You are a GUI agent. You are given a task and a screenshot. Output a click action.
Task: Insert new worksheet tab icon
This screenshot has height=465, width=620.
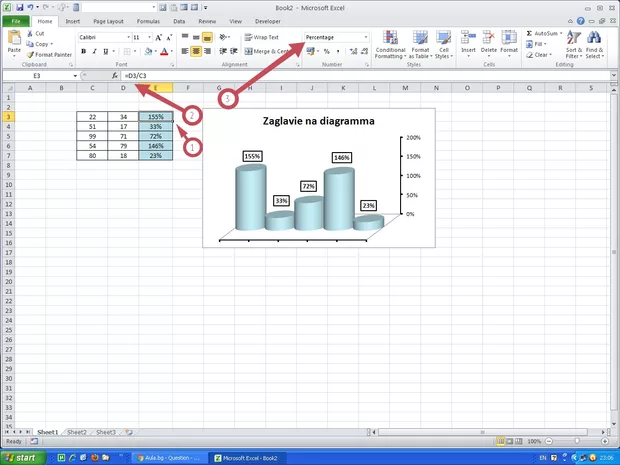[x=129, y=432]
